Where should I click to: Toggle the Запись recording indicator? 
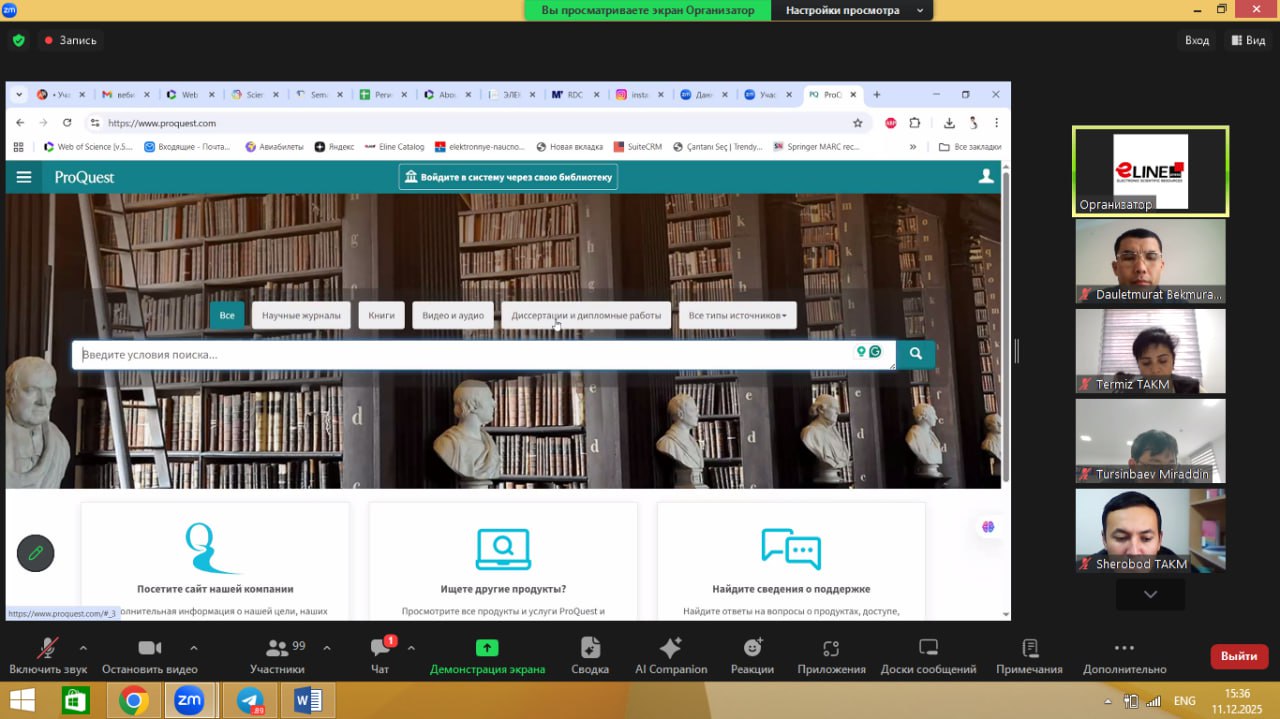click(x=69, y=41)
